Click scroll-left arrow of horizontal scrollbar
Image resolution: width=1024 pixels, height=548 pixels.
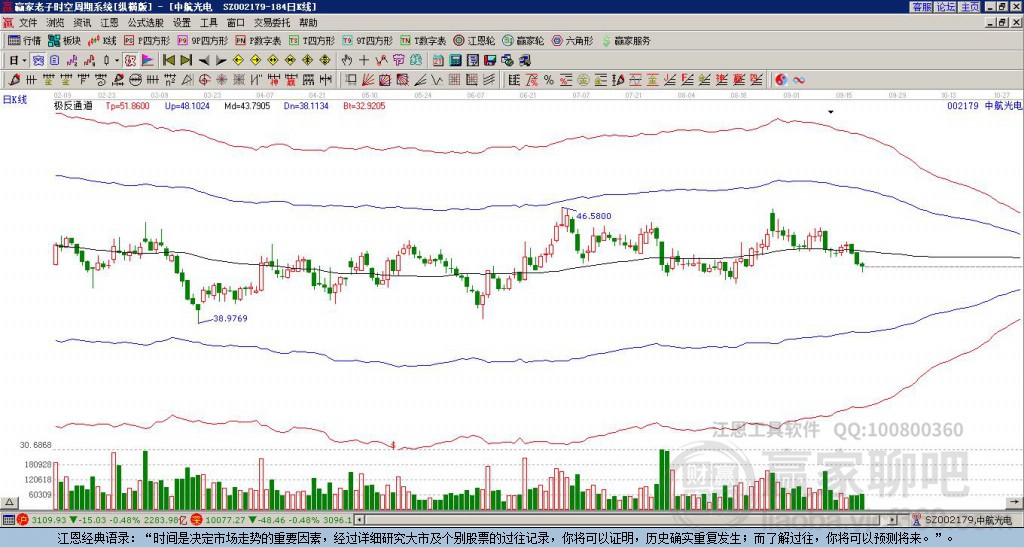358,521
